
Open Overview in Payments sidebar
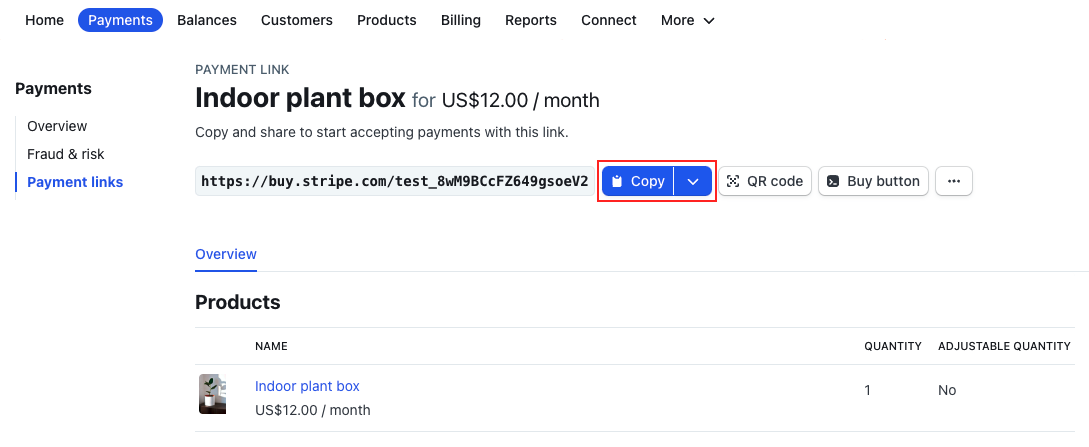click(x=57, y=126)
